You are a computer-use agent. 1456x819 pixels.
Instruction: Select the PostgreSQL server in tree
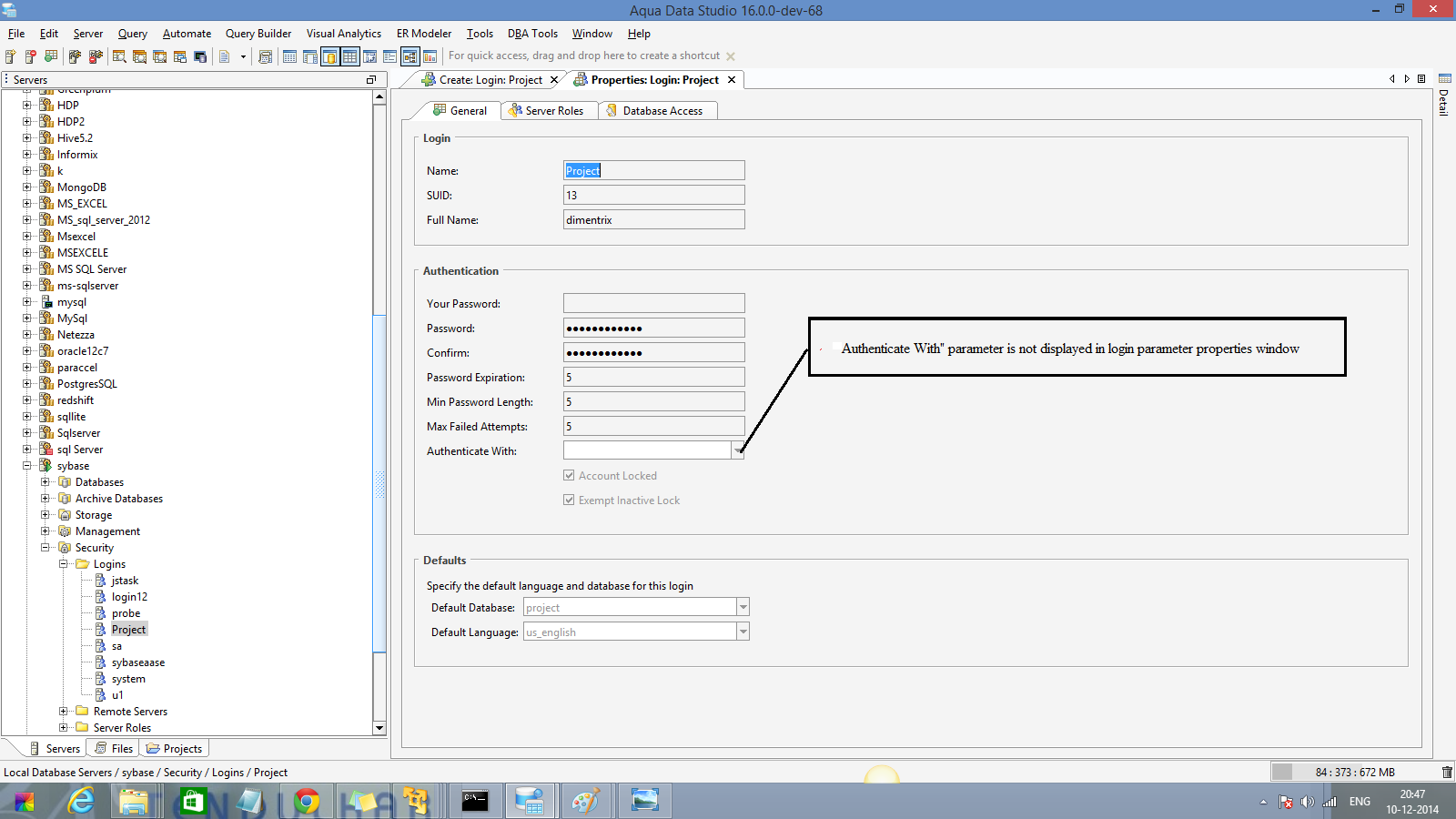87,384
